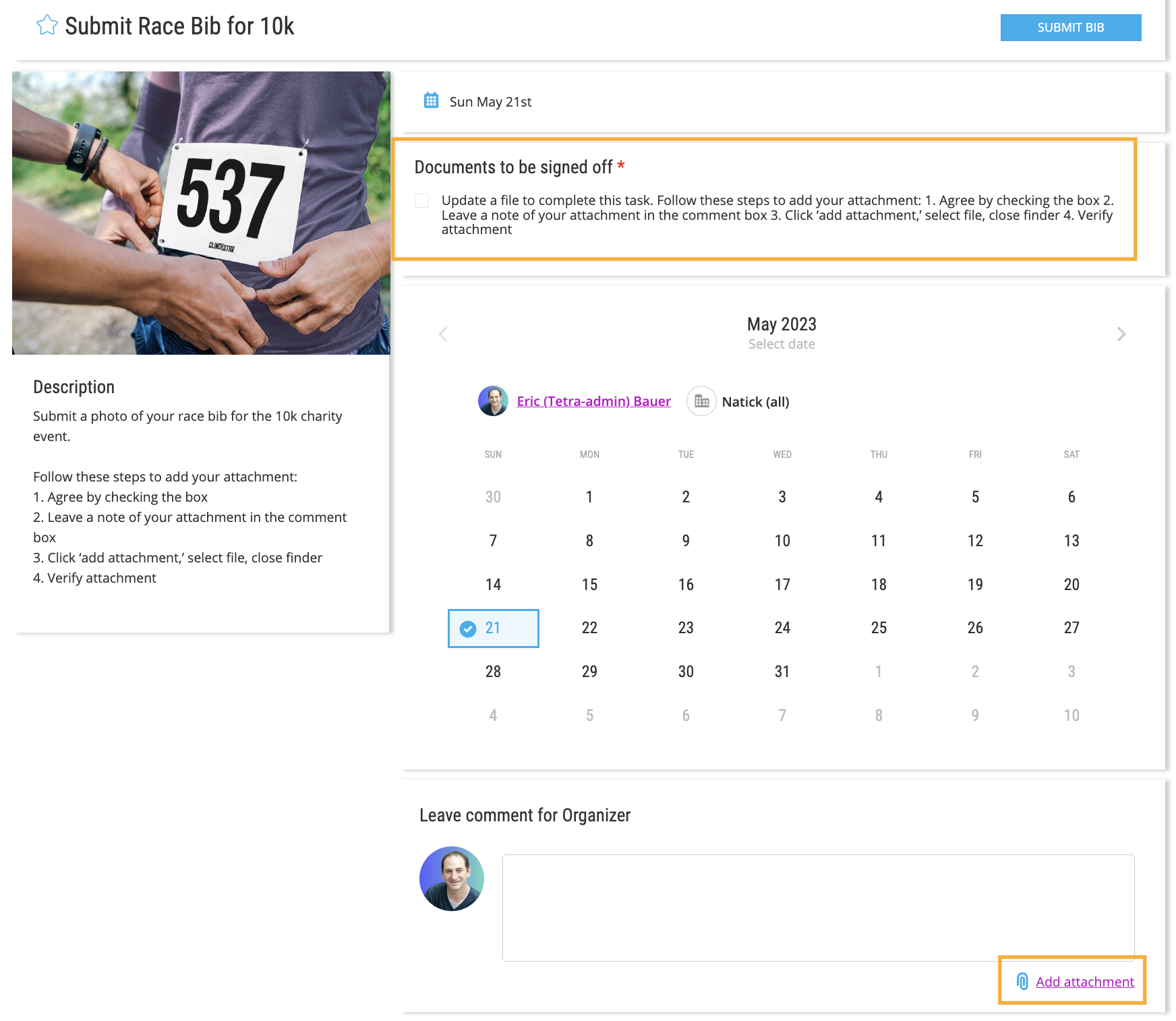The image size is (1176, 1021).
Task: Go to previous month in calendar
Action: click(443, 334)
